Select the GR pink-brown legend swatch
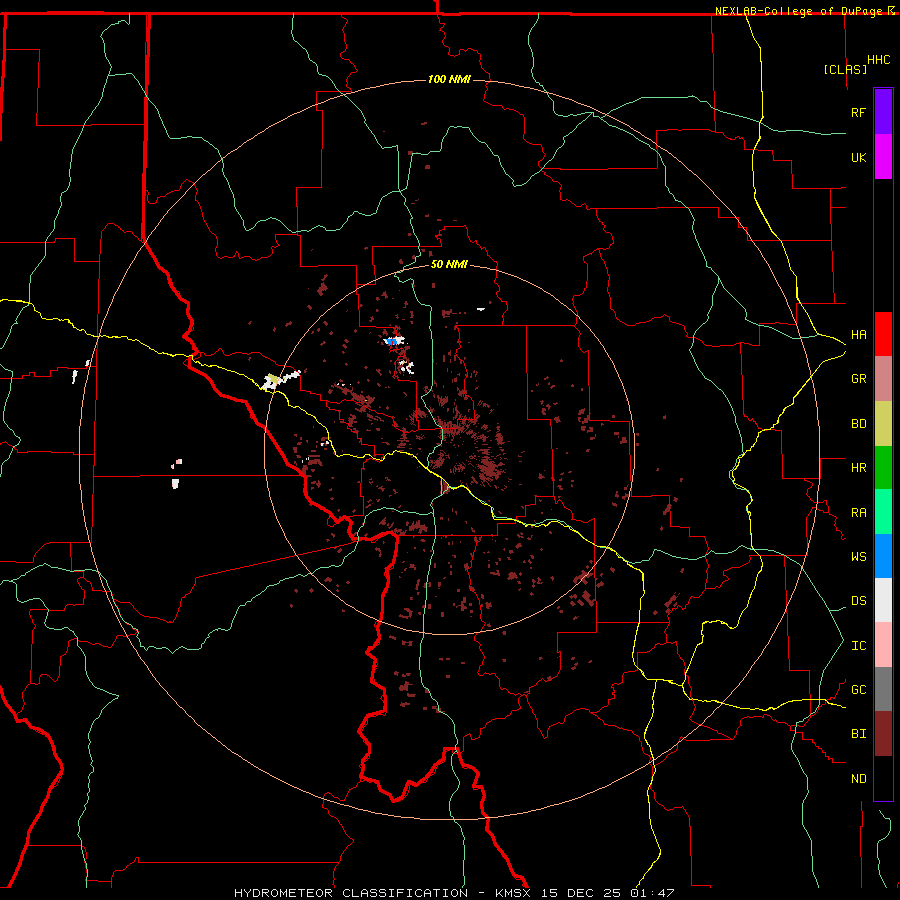Viewport: 900px width, 900px height. point(883,379)
